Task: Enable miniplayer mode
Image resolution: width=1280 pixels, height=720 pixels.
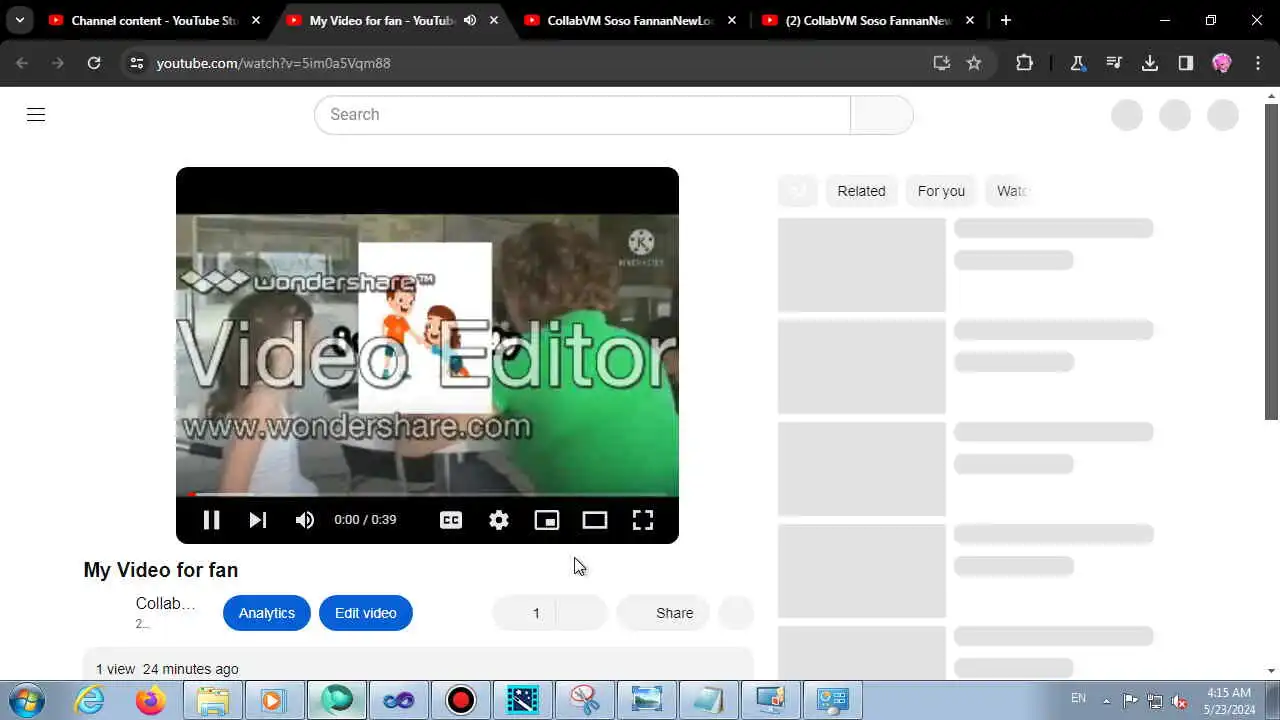Action: pos(547,520)
